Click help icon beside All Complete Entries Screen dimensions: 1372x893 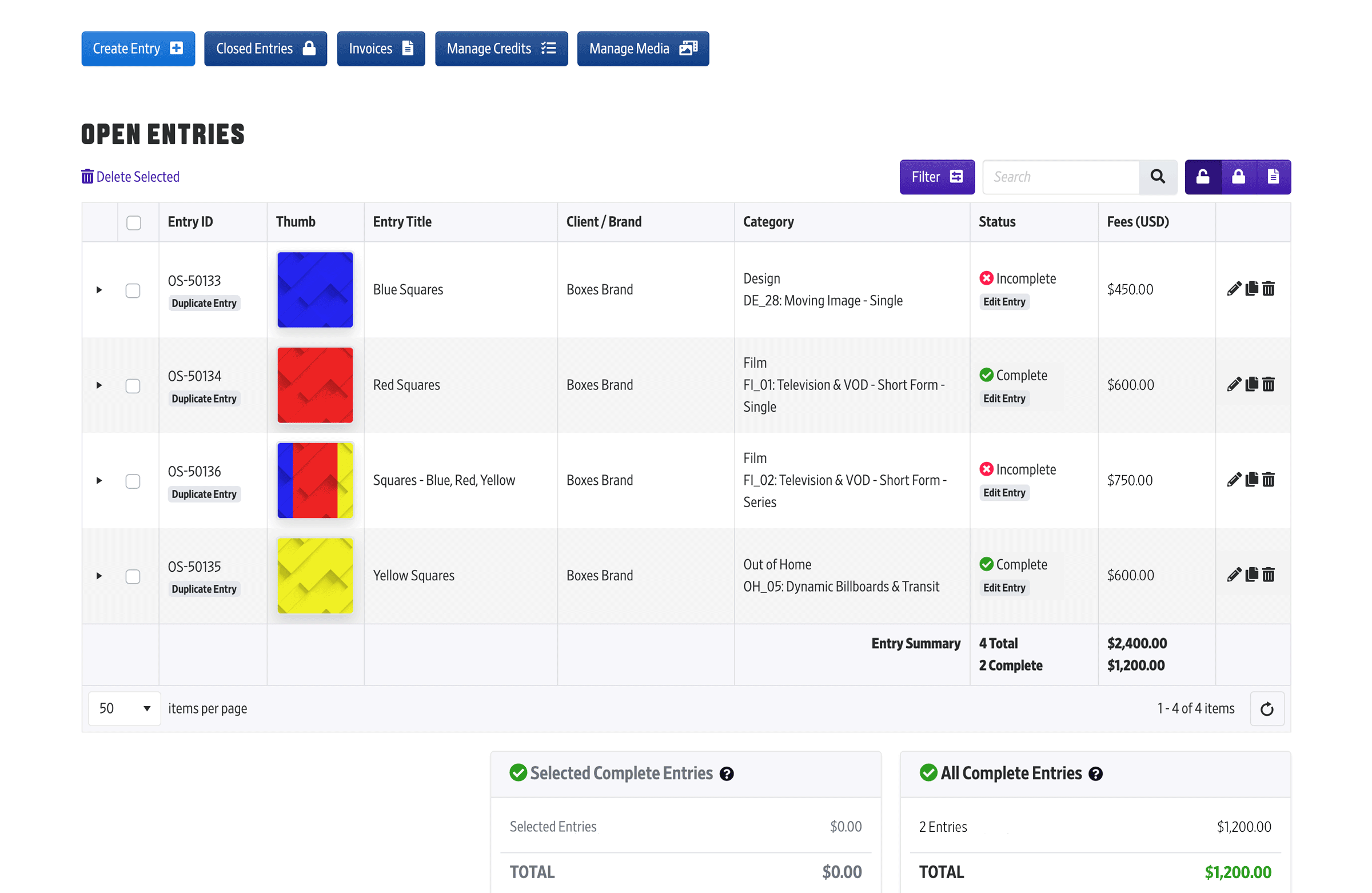(x=1095, y=774)
